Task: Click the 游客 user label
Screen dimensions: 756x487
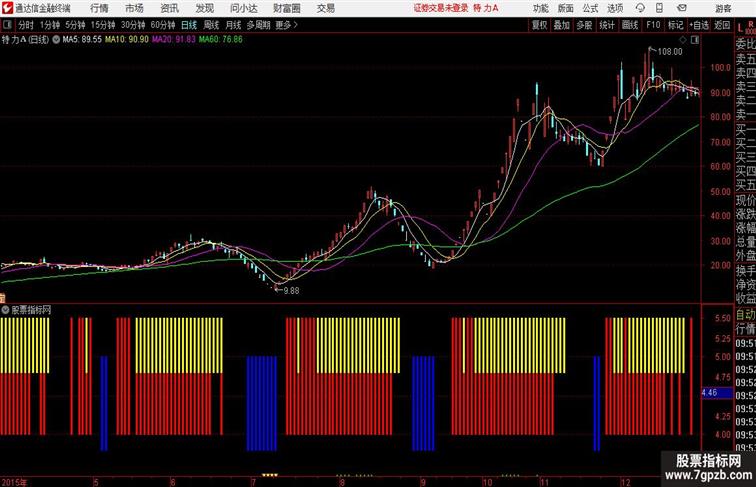Action: coord(723,8)
